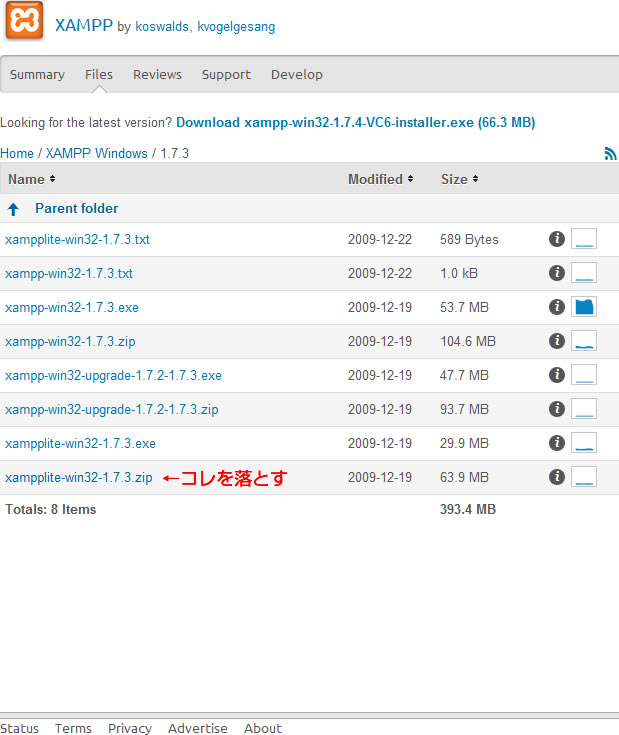This screenshot has height=735, width=619.
Task: Go to Home breadcrumb
Action: [x=17, y=153]
